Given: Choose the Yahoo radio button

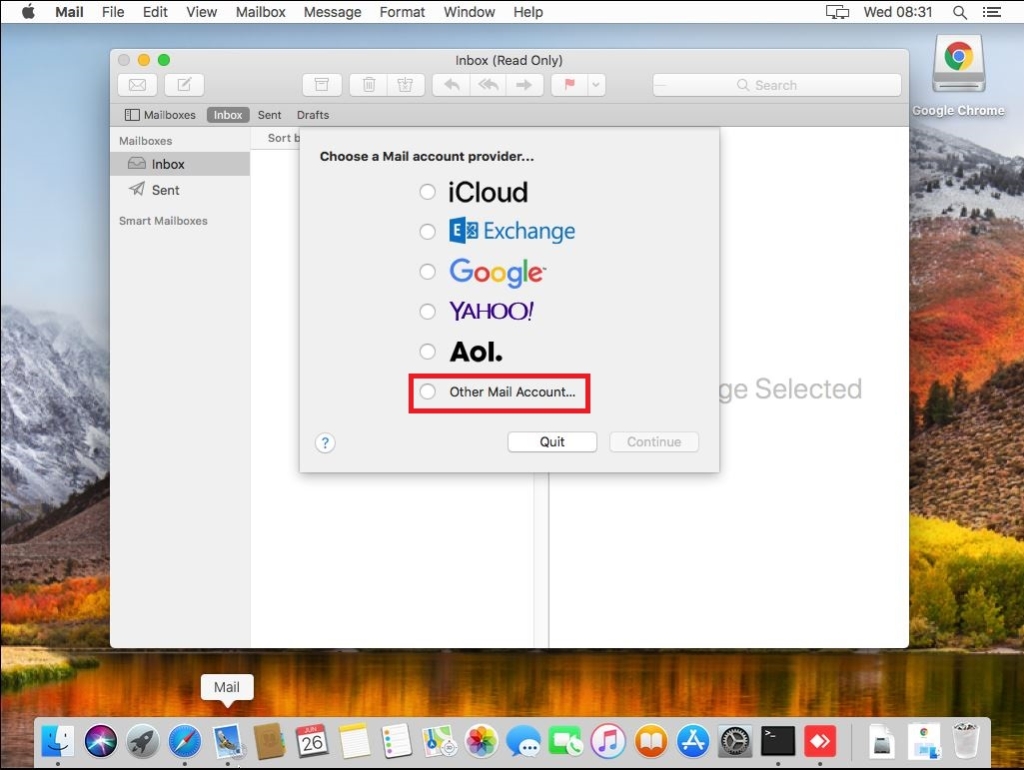Looking at the screenshot, I should 427,312.
